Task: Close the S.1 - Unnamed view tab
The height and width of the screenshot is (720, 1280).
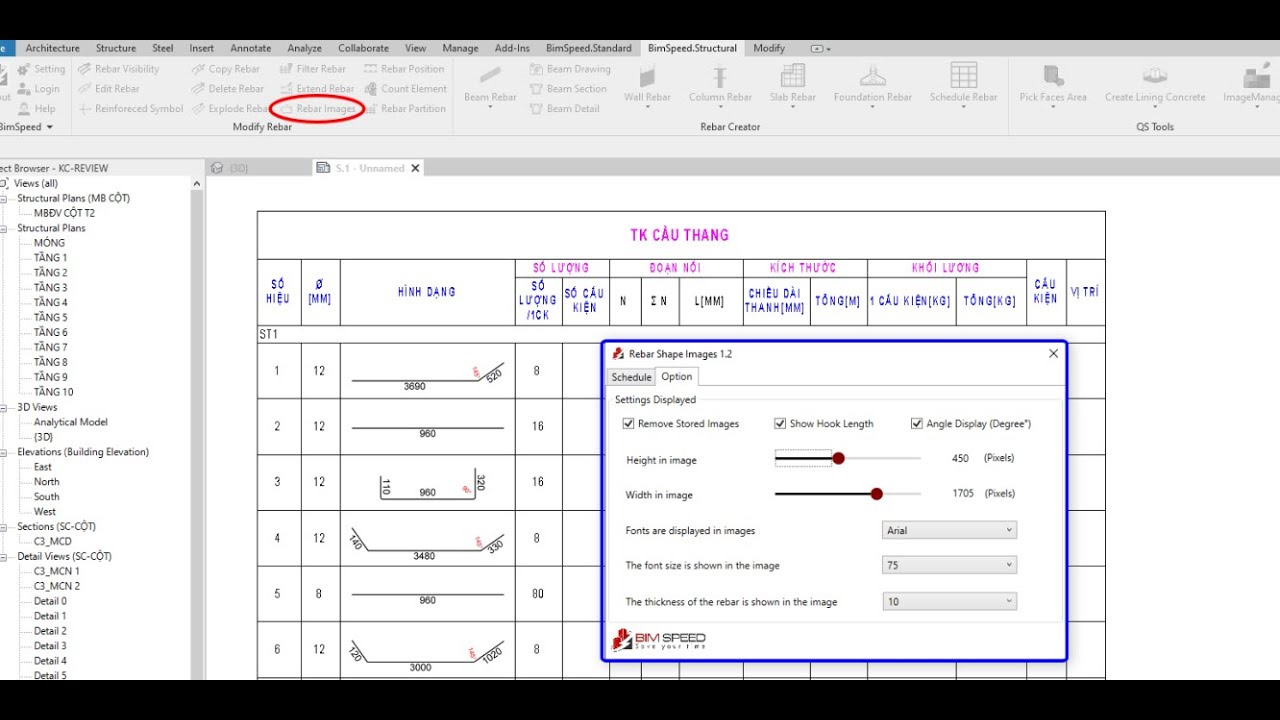Action: click(x=415, y=168)
